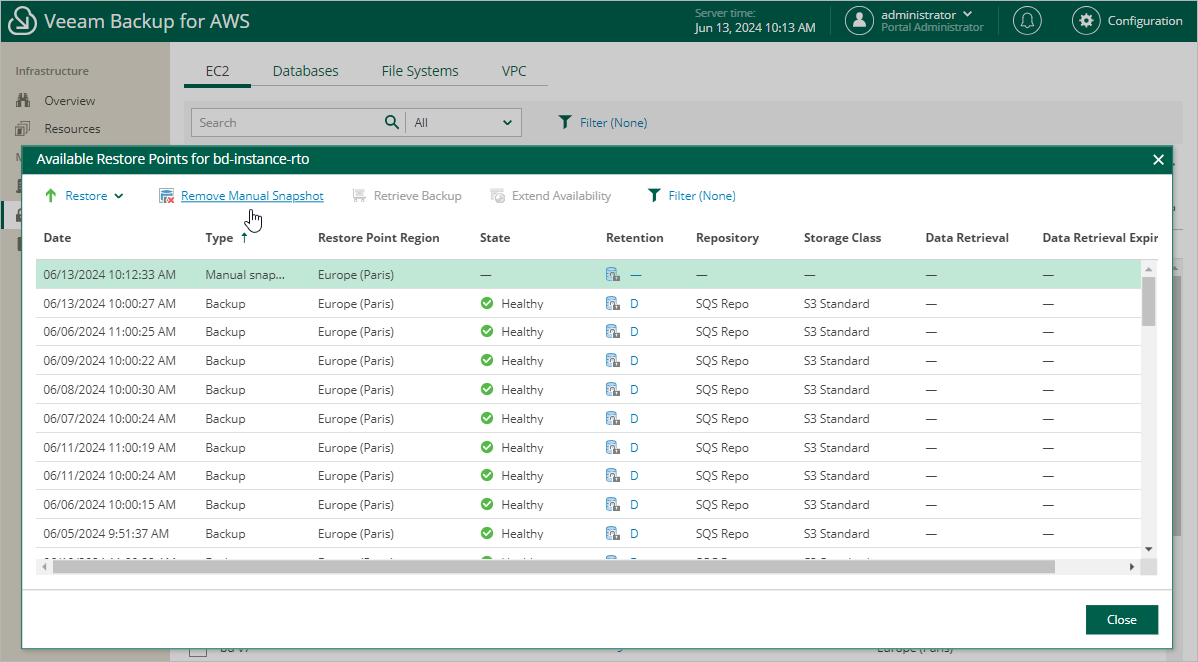Switch to the EC2 tab

click(217, 71)
